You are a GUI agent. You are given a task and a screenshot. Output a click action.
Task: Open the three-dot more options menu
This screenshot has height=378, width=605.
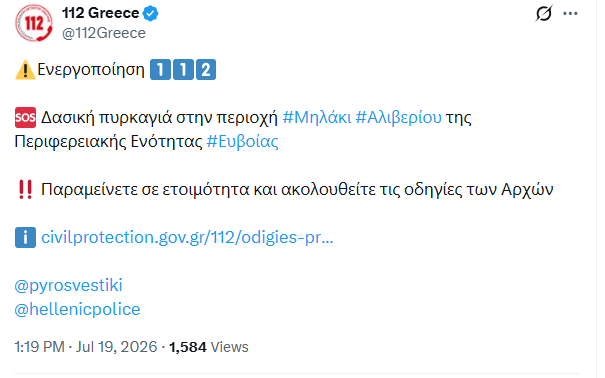point(570,14)
